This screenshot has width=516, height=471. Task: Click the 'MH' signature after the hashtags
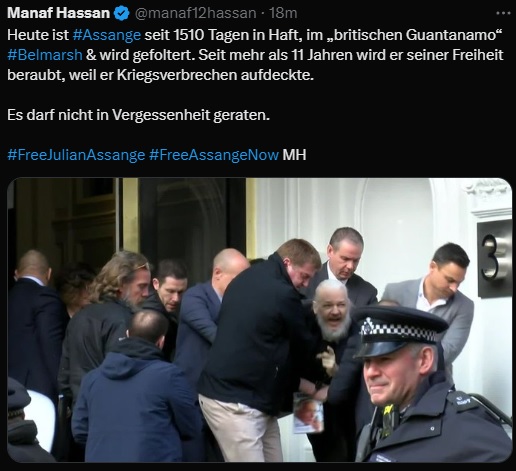coord(294,155)
